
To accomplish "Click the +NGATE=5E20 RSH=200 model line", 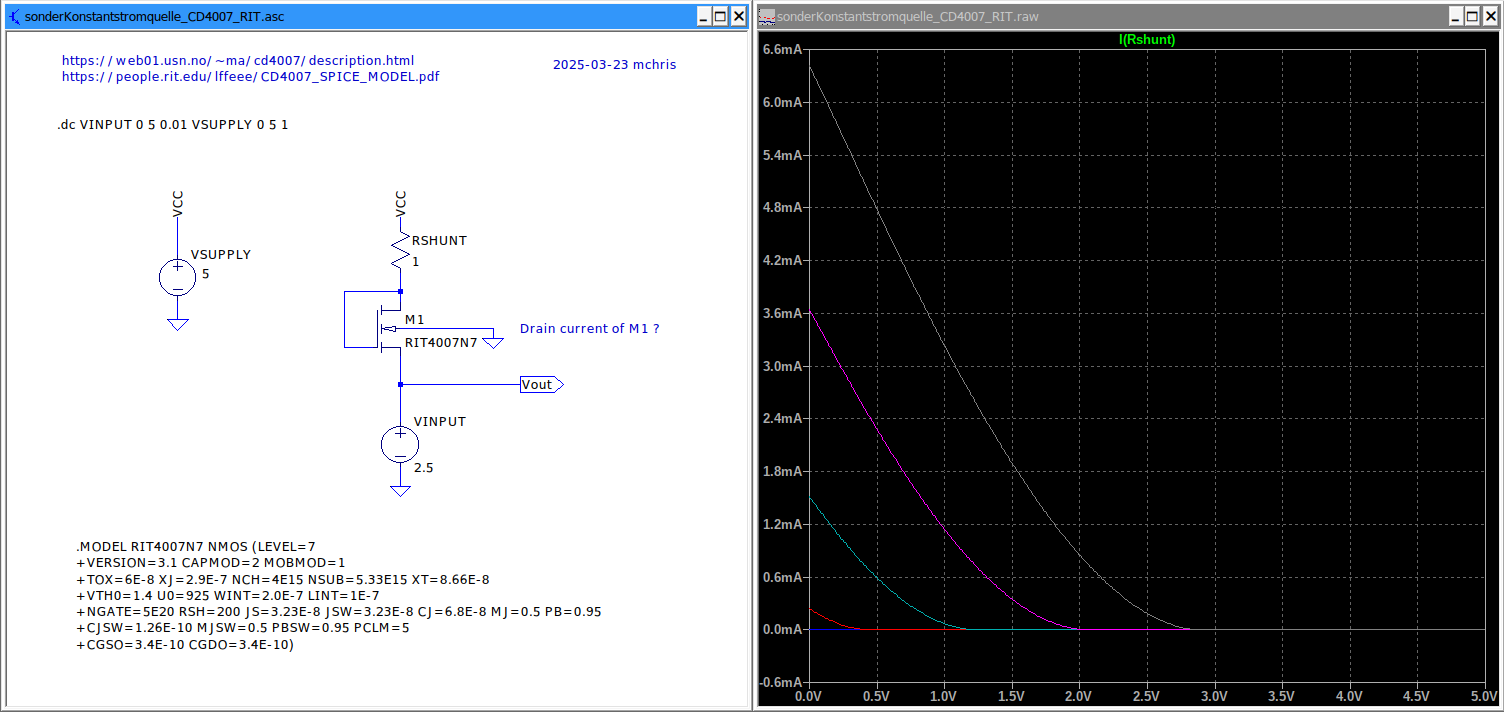I will point(339,611).
